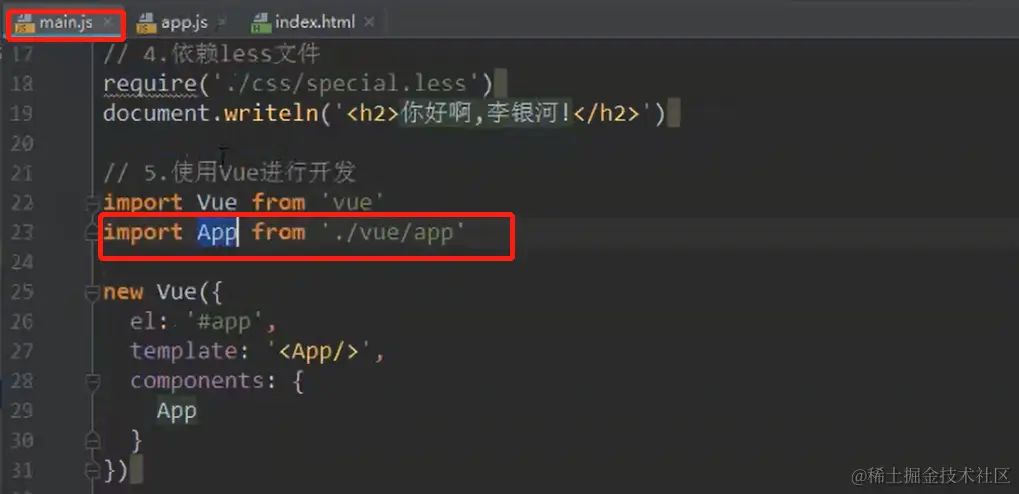
Task: Click the App entry inside components
Action: point(177,411)
